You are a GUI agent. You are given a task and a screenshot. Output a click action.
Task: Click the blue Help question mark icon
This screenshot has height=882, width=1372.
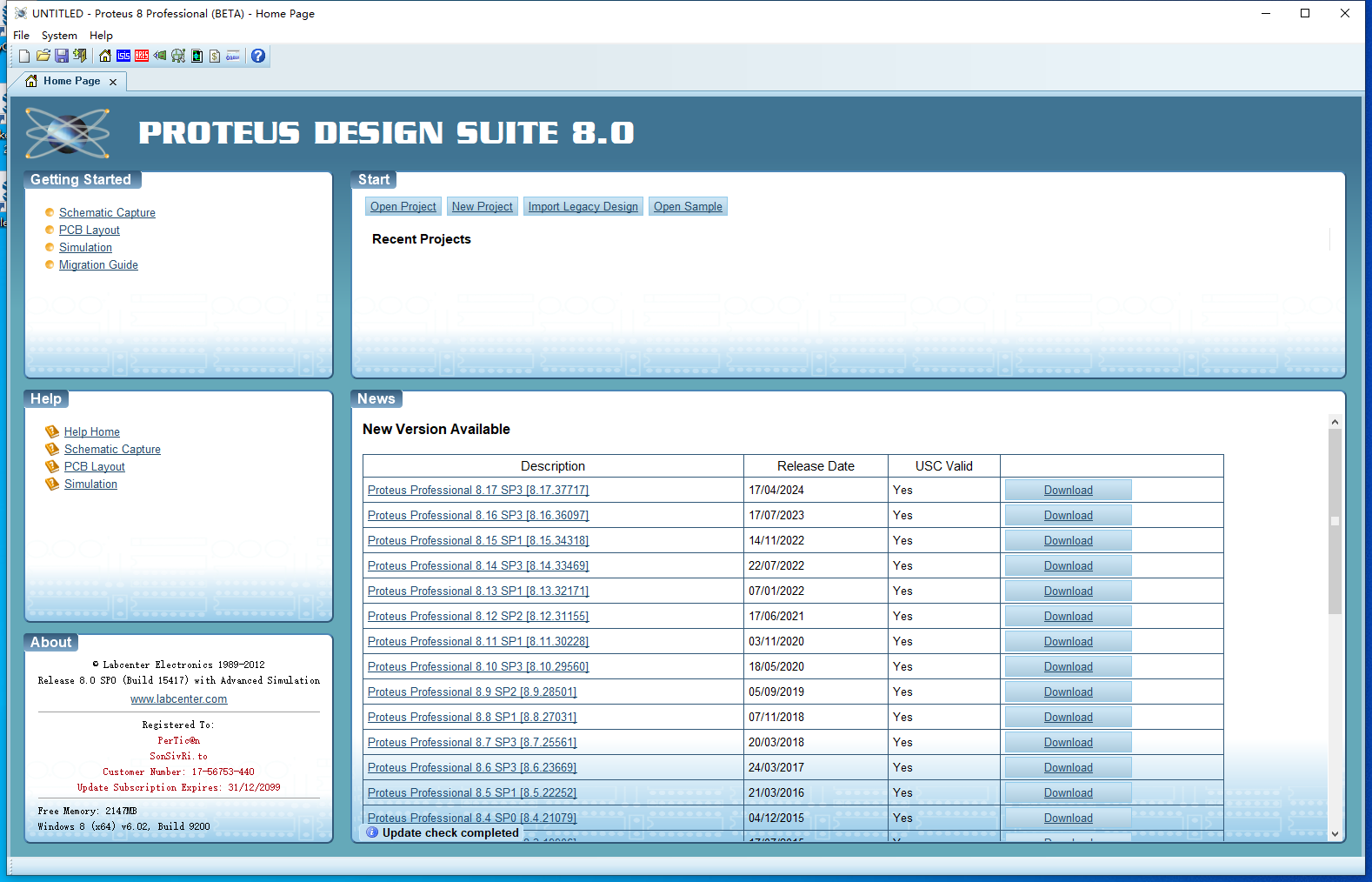tap(258, 56)
